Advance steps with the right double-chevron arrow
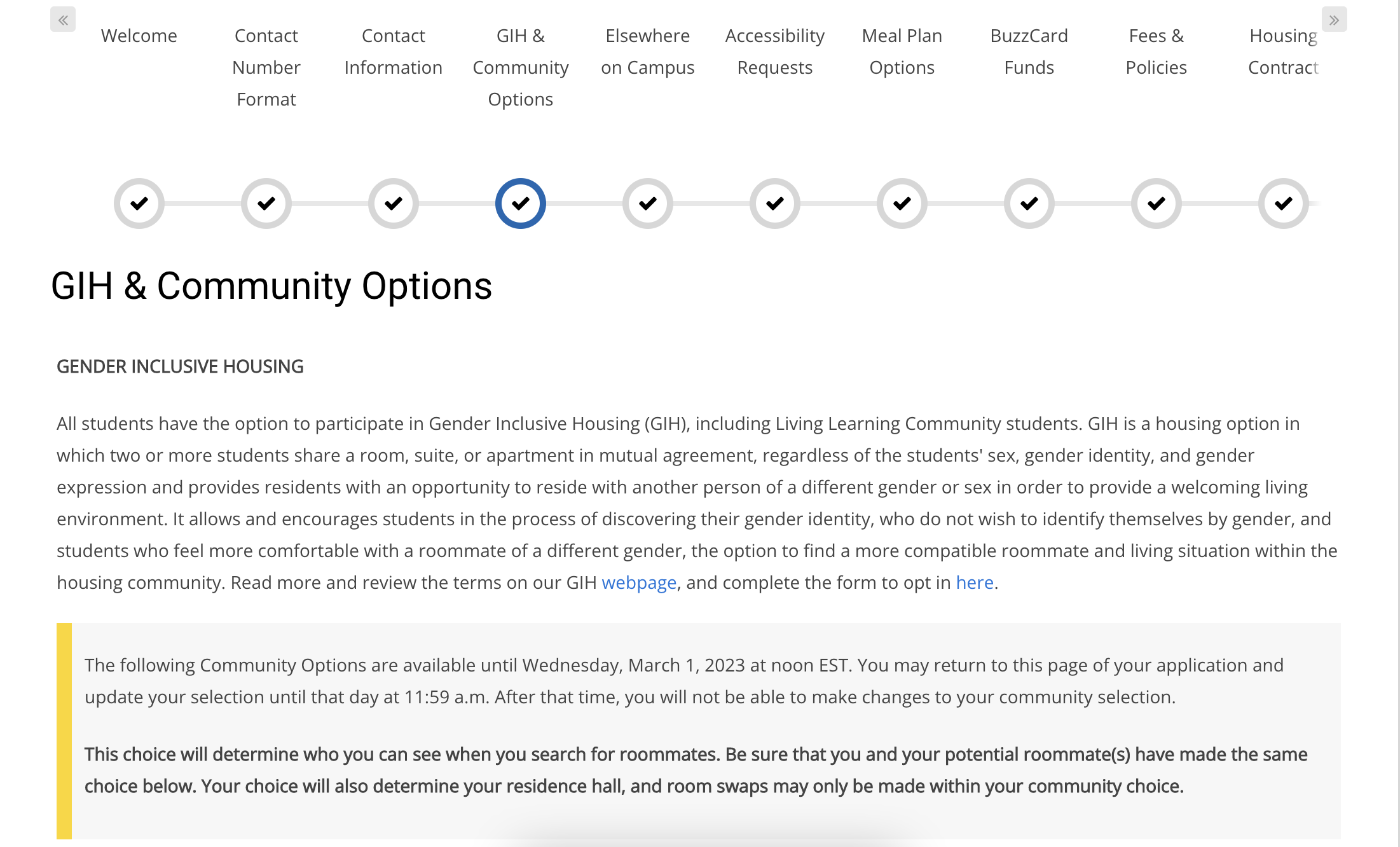Screen dimensions: 1400x847 pyautogui.click(x=1334, y=20)
